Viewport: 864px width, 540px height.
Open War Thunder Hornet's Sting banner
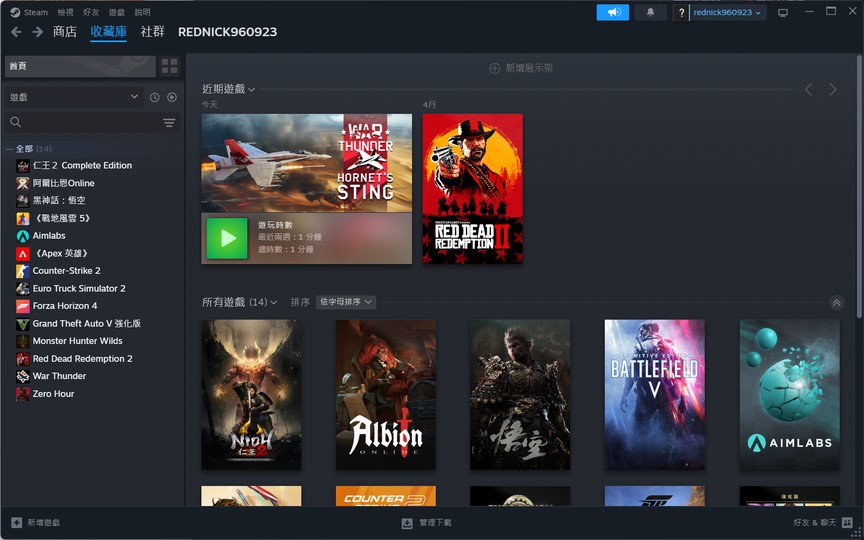(x=306, y=163)
